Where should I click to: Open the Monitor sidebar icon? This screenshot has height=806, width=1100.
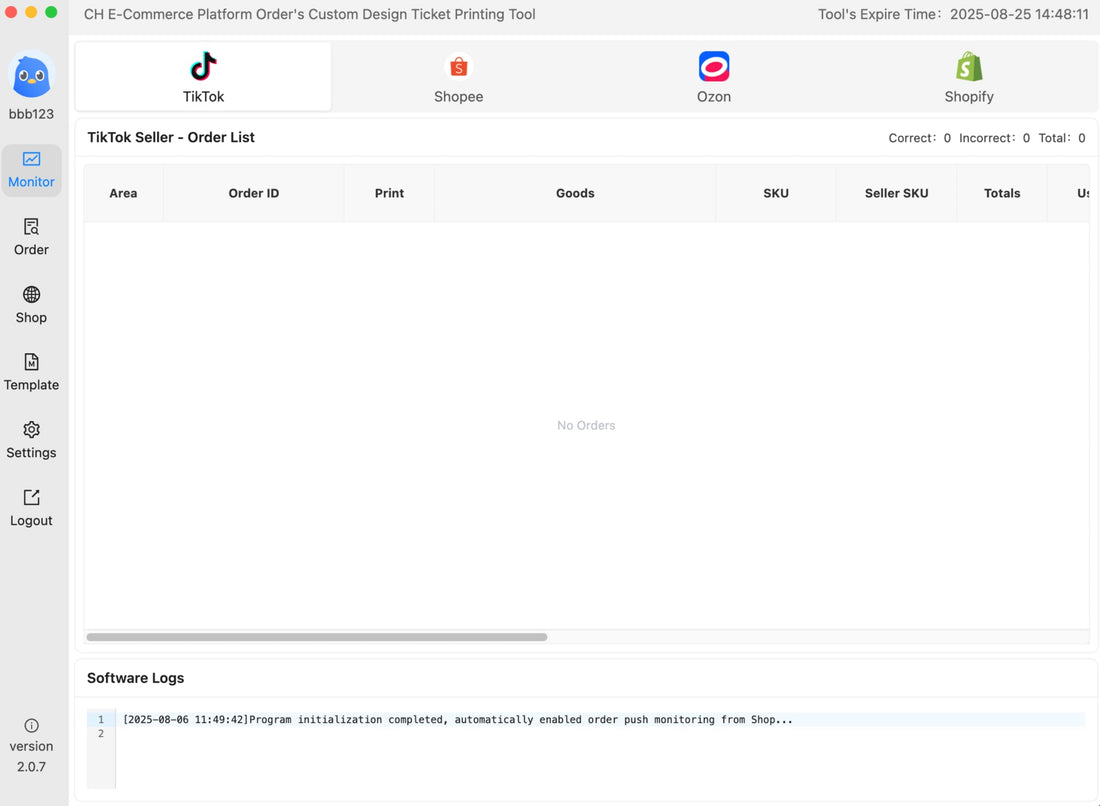tap(31, 159)
